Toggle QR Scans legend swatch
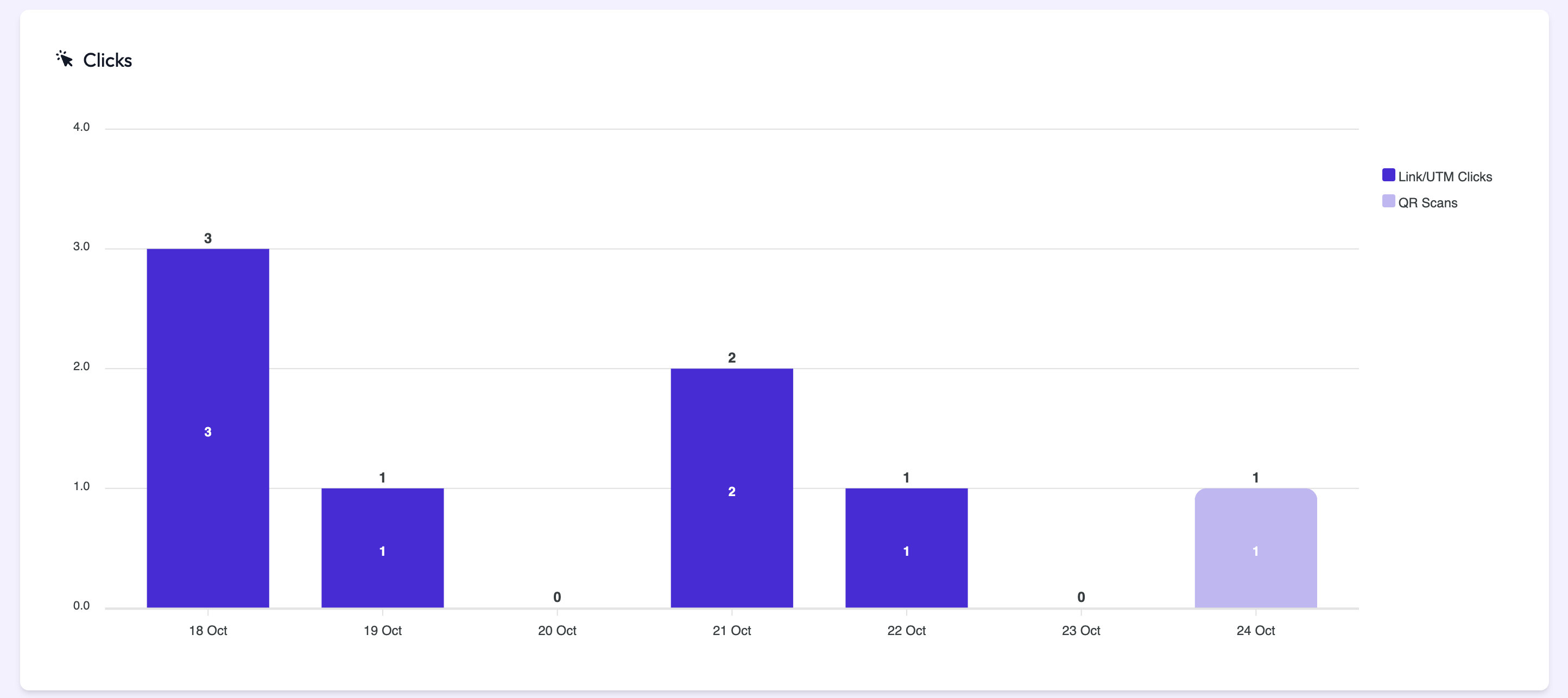Image resolution: width=1568 pixels, height=698 pixels. pyautogui.click(x=1388, y=201)
